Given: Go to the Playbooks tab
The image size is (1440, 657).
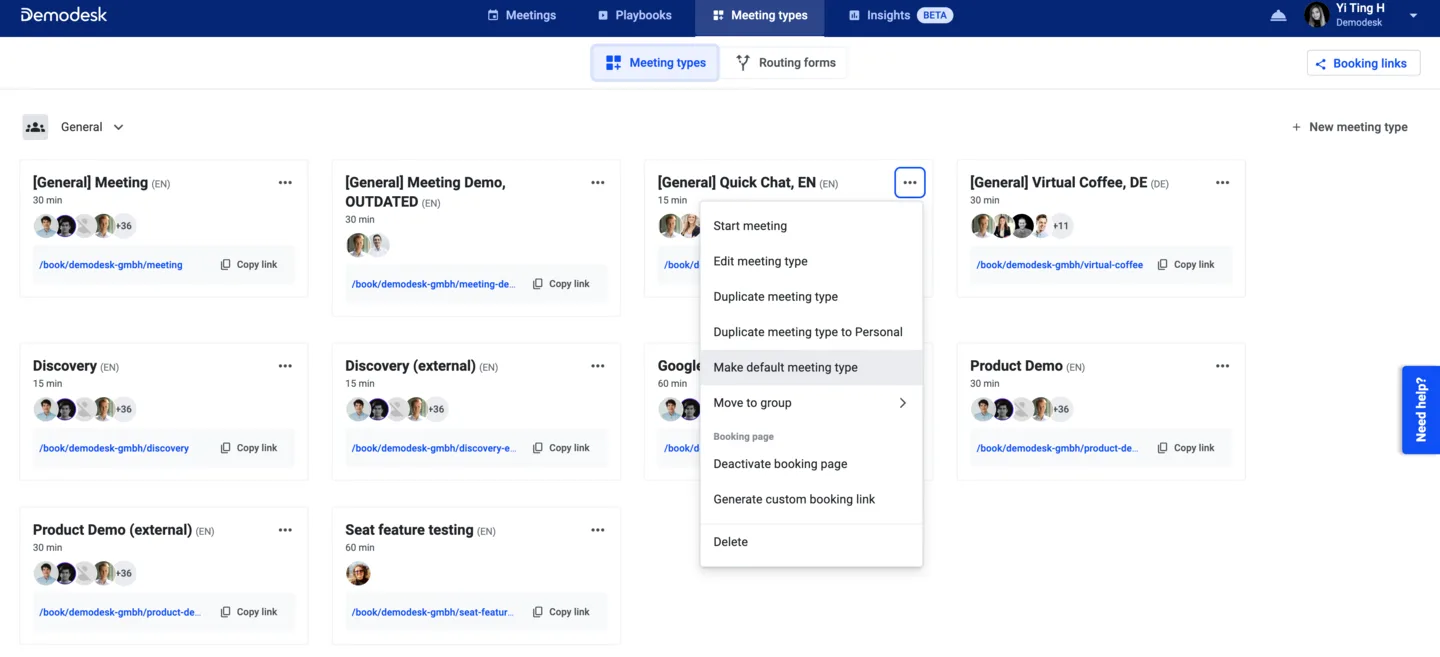Looking at the screenshot, I should tap(634, 15).
